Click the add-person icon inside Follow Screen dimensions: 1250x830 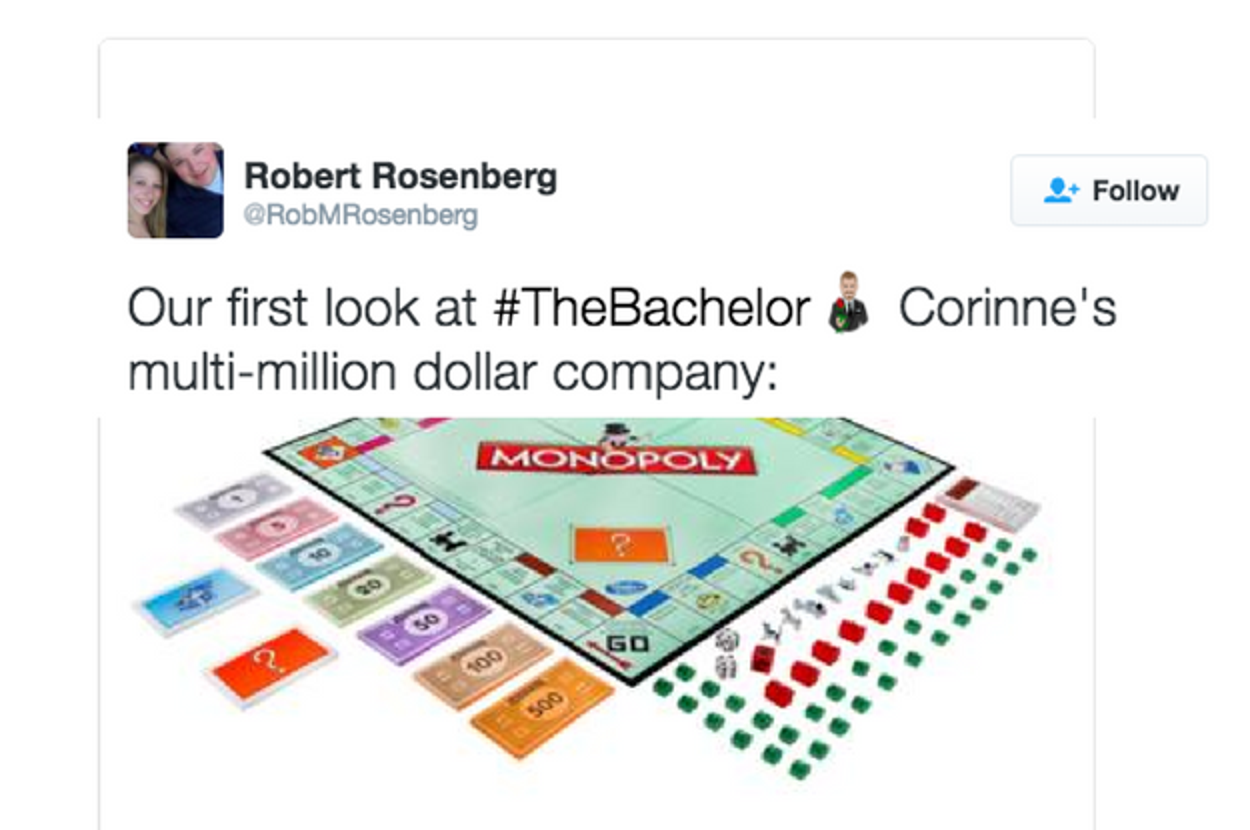pyautogui.click(x=1061, y=191)
